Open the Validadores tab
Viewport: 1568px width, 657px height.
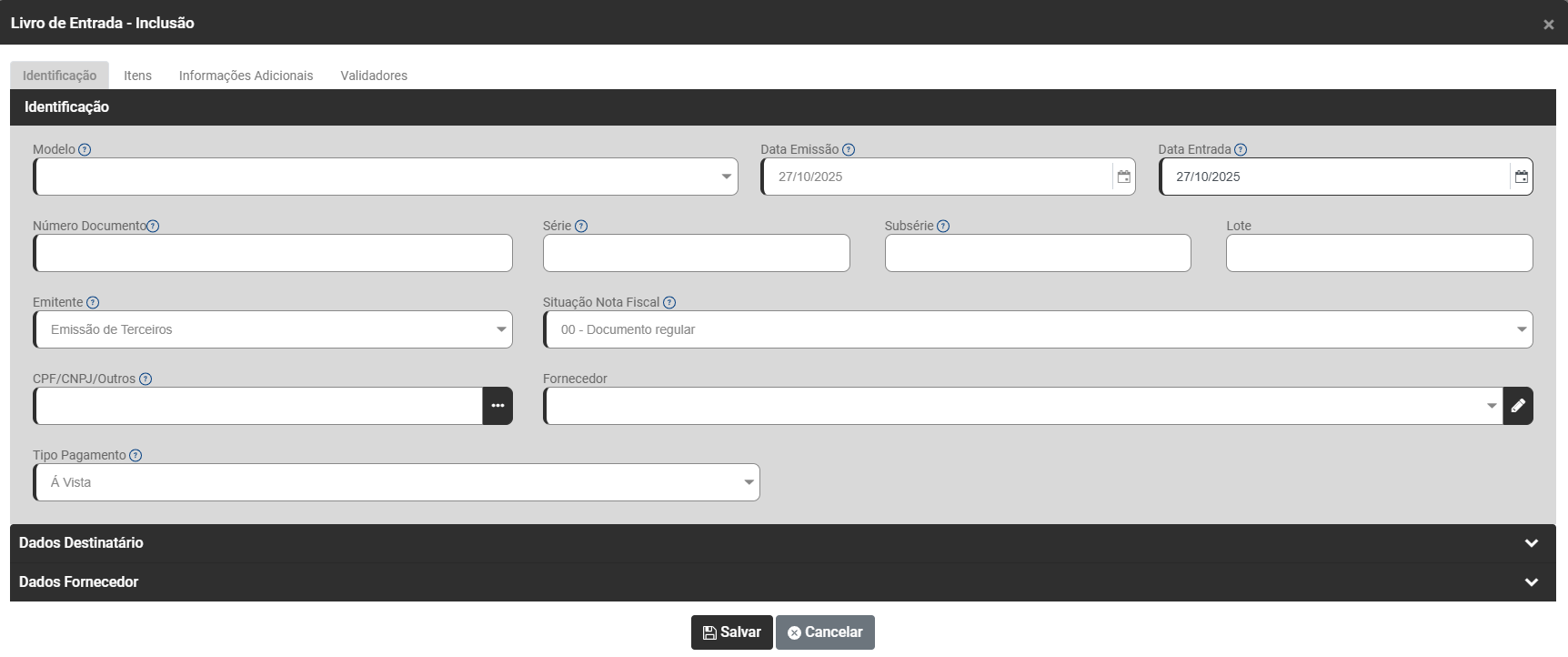374,76
